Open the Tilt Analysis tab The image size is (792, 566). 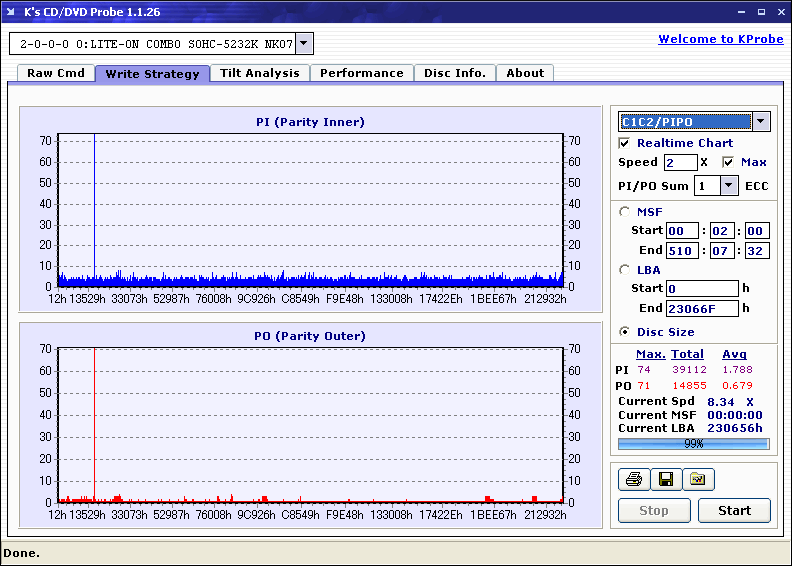point(260,73)
